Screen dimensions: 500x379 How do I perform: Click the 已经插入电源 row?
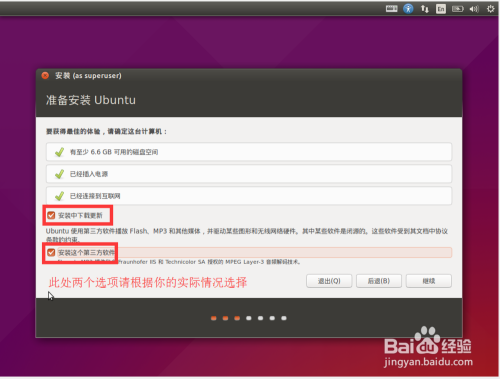tap(249, 174)
